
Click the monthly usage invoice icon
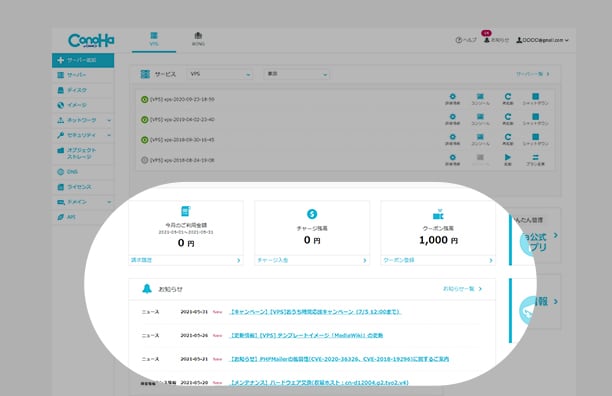(186, 211)
